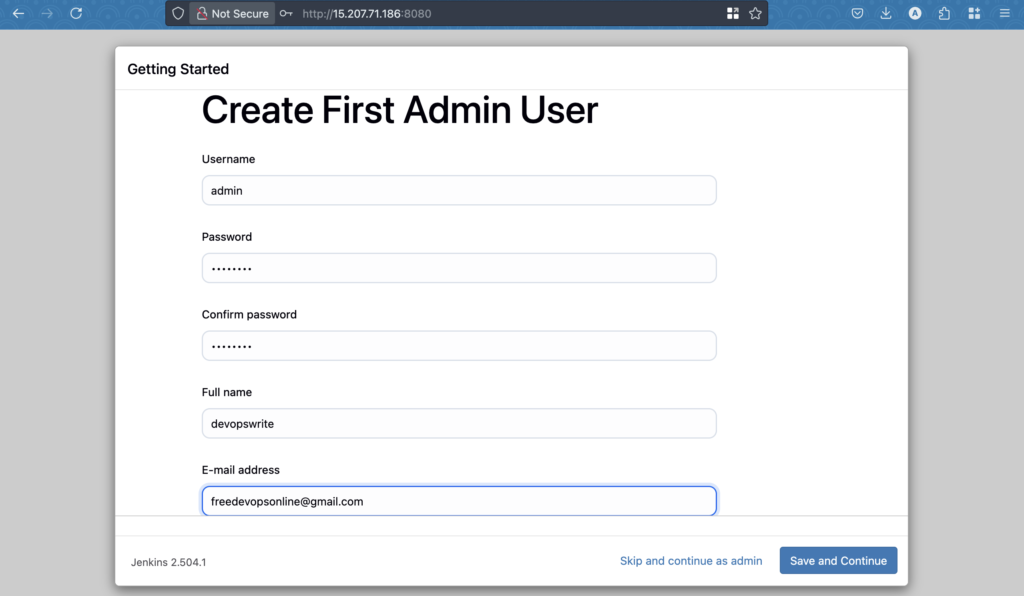The image size is (1024, 596).
Task: Click the address bar URL 15.207.71.186:8080
Action: [366, 13]
